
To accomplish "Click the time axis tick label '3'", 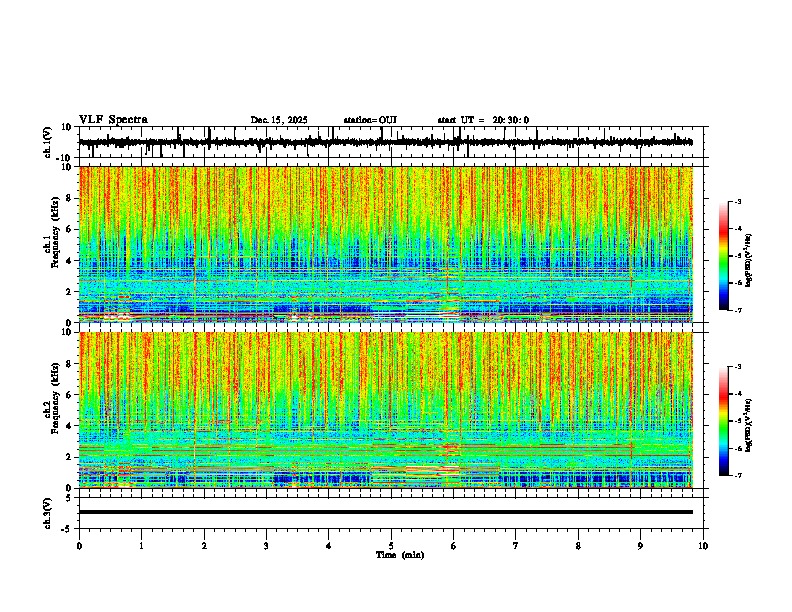I will [266, 546].
